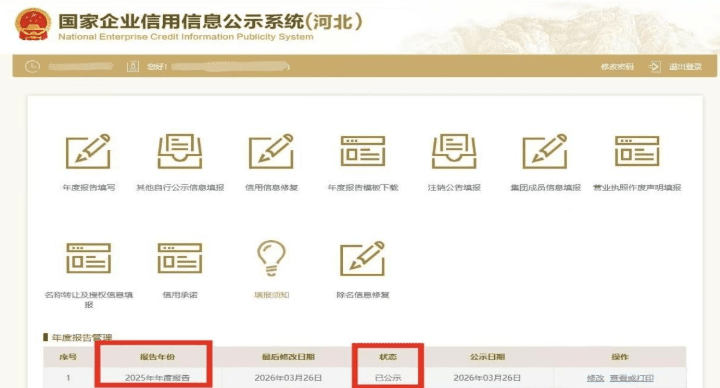
Task: Select the 2025年年度报告 cell
Action: pos(157,378)
